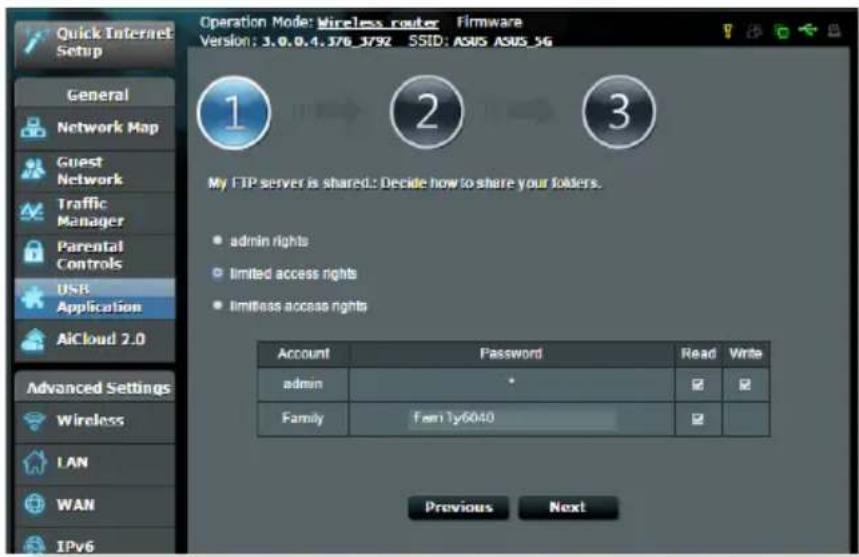Viewport: 859px width, 557px height.
Task: Open Wireless advanced settings
Action: 95,421
